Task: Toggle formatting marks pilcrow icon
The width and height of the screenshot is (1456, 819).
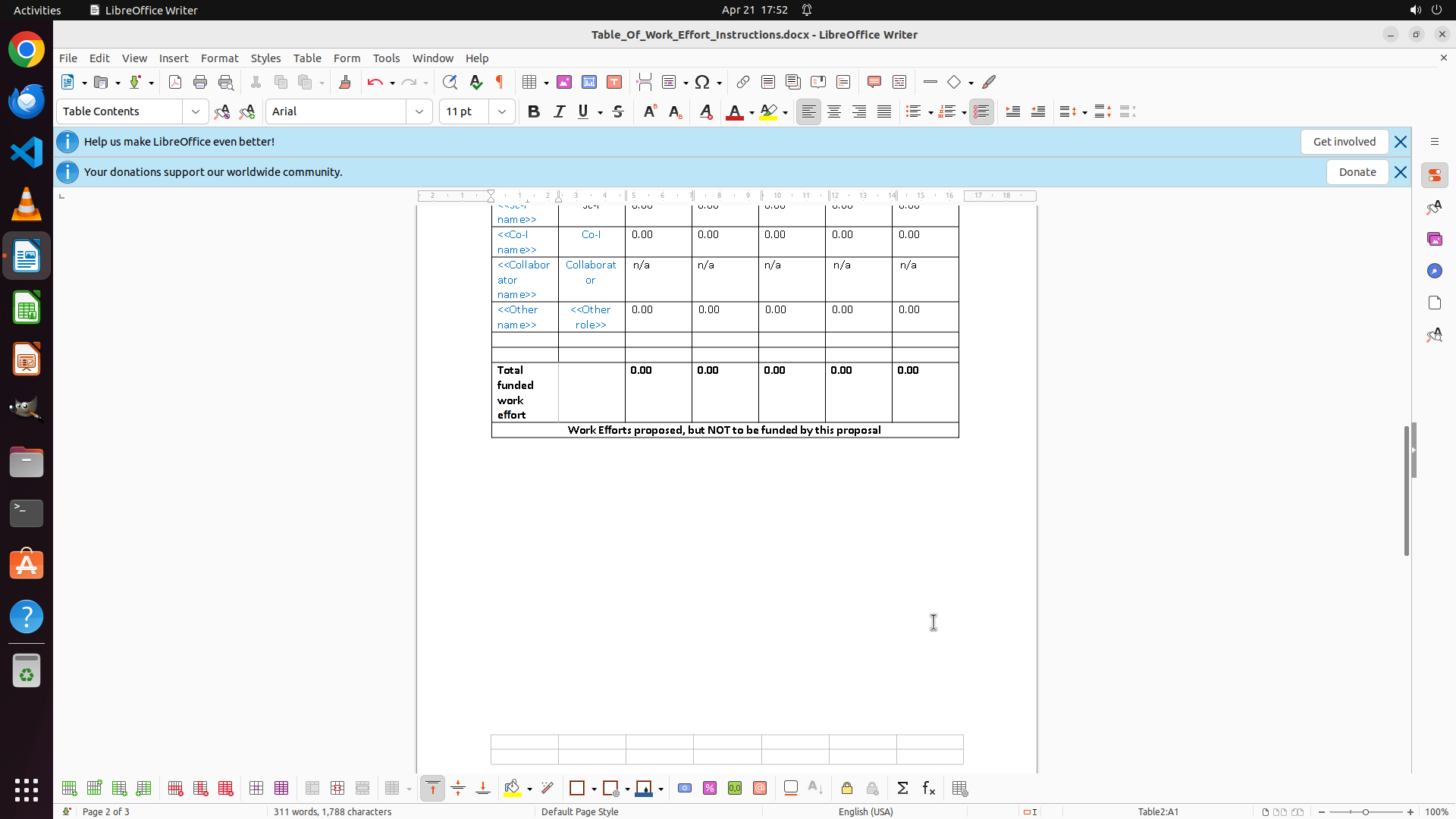Action: click(500, 82)
